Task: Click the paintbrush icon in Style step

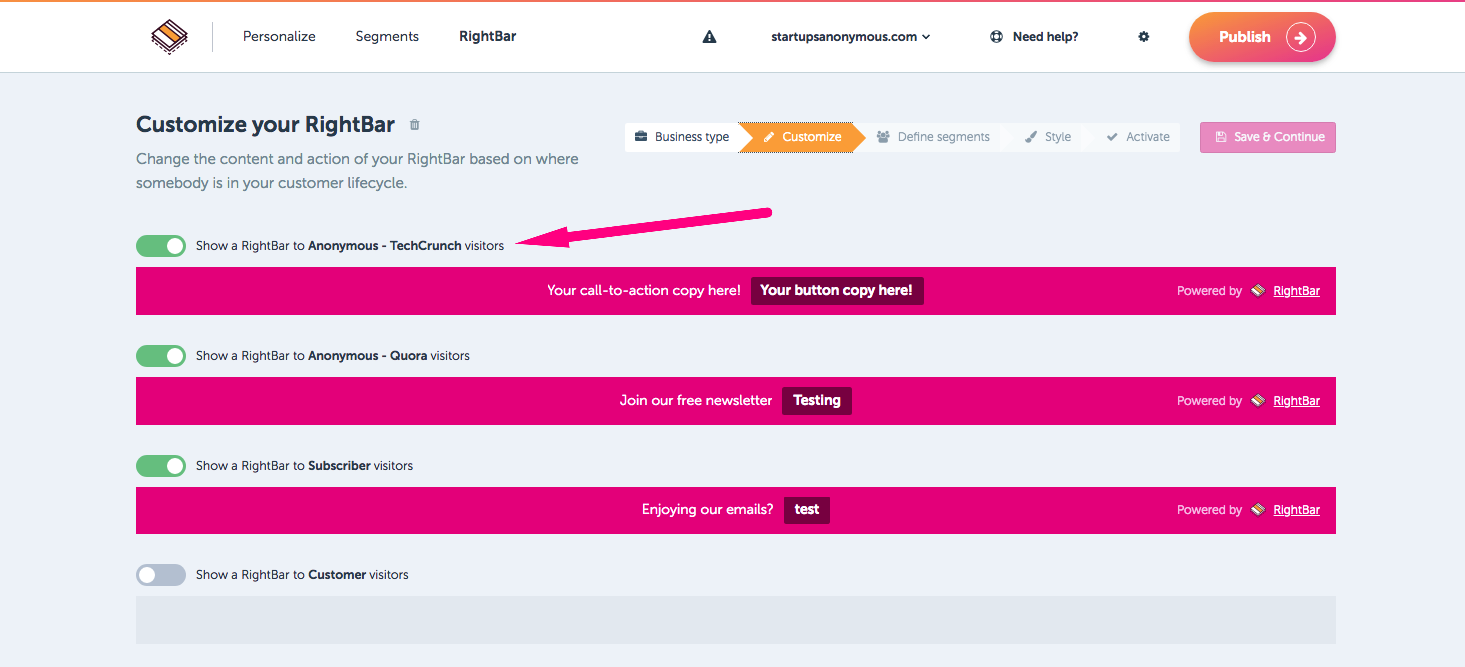Action: tap(1031, 137)
